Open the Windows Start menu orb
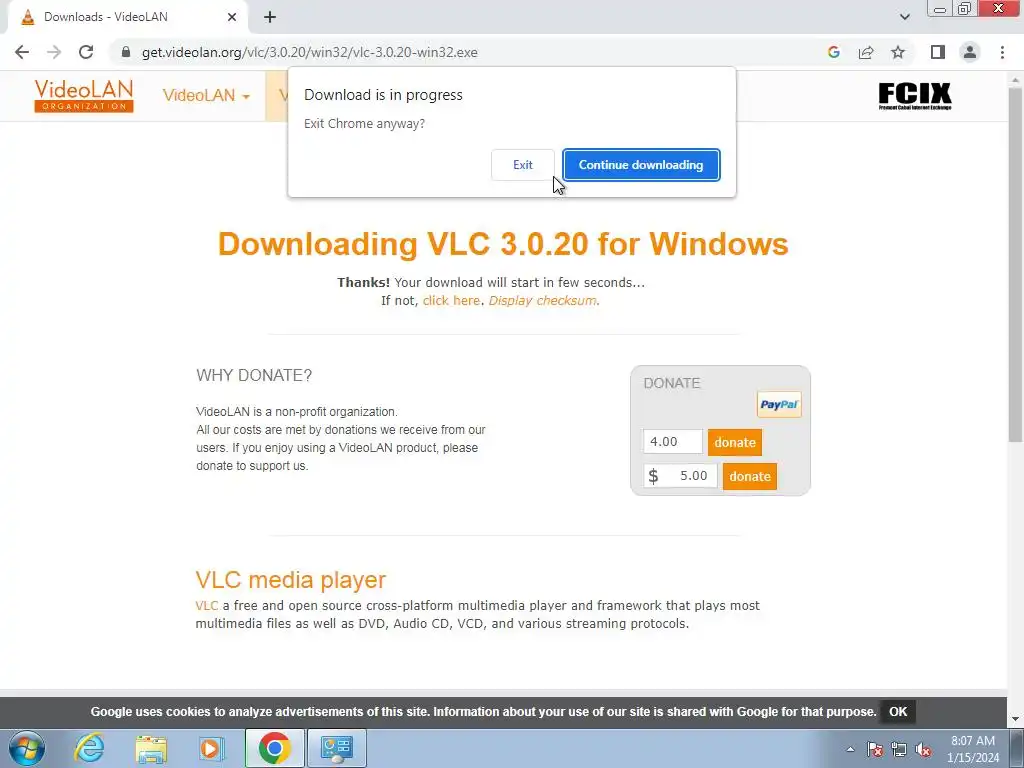The width and height of the screenshot is (1024, 768). tap(27, 748)
